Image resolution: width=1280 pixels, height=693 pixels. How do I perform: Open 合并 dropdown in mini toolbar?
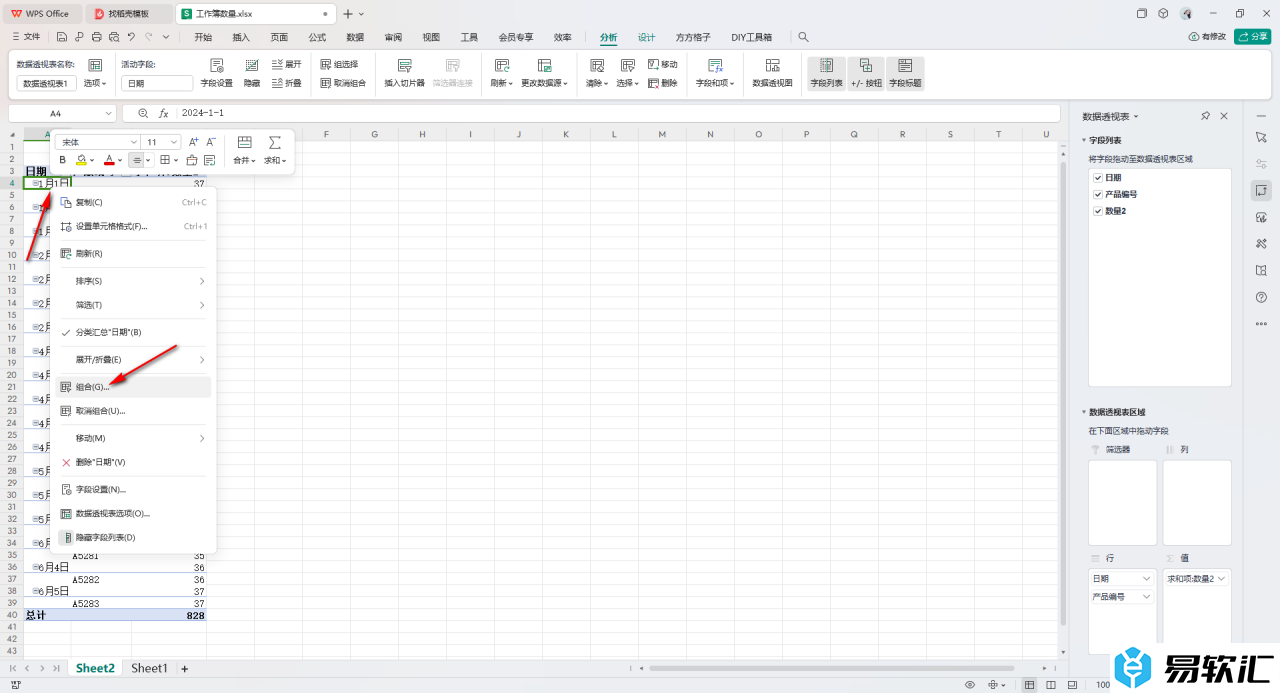(x=244, y=160)
